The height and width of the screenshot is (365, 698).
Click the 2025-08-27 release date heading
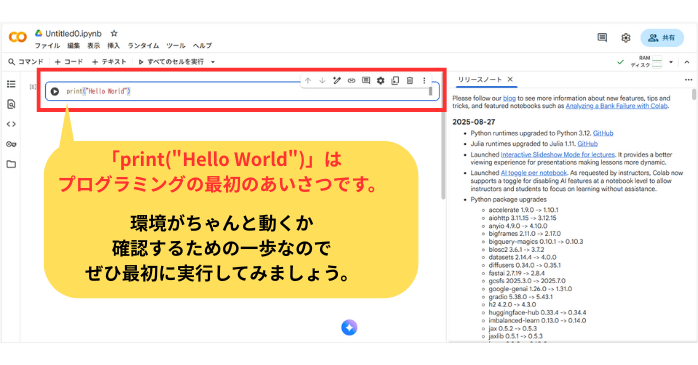(474, 122)
